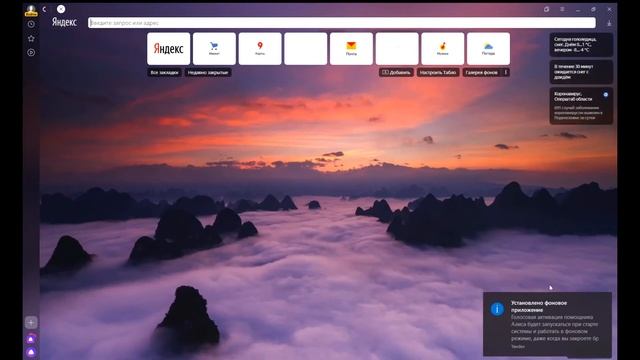This screenshot has height=360, width=640.
Task: Click the Недавно закрытые button
Action: point(208,72)
